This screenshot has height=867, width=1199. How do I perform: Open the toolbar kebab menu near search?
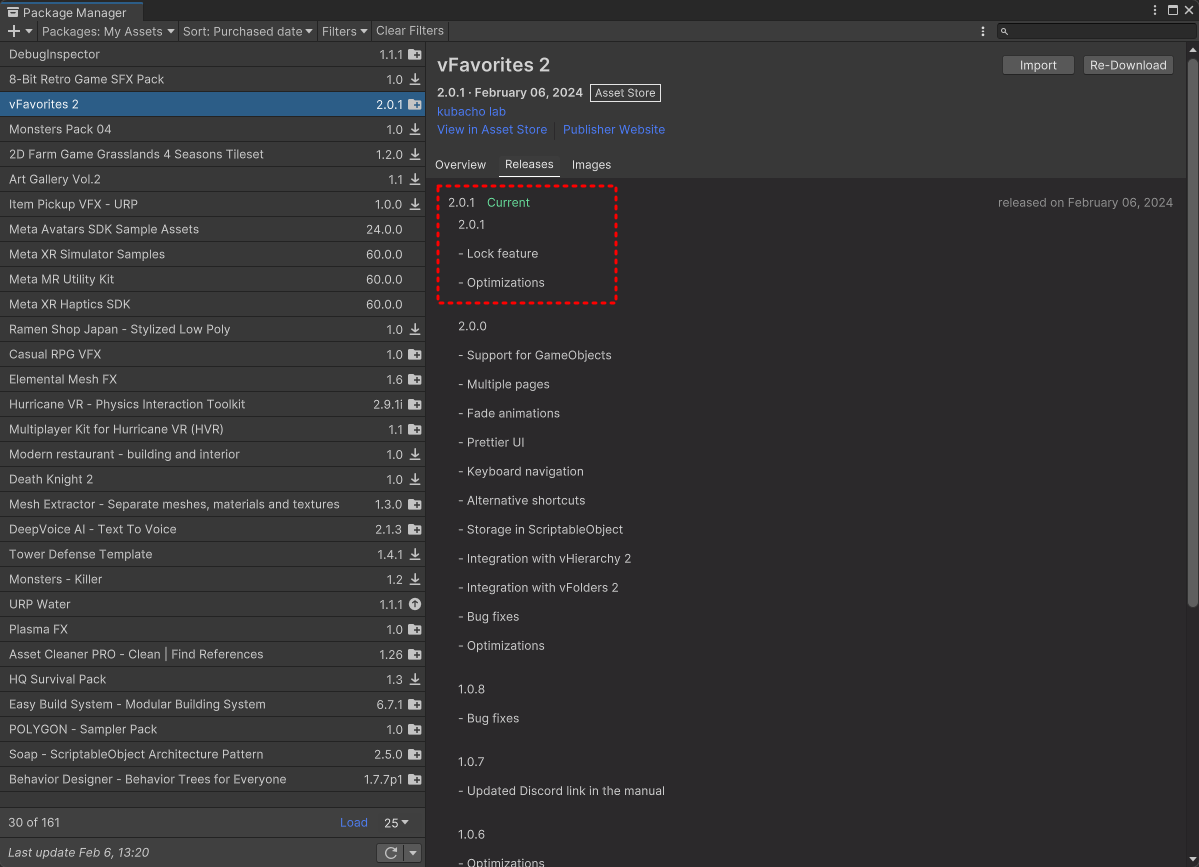983,31
